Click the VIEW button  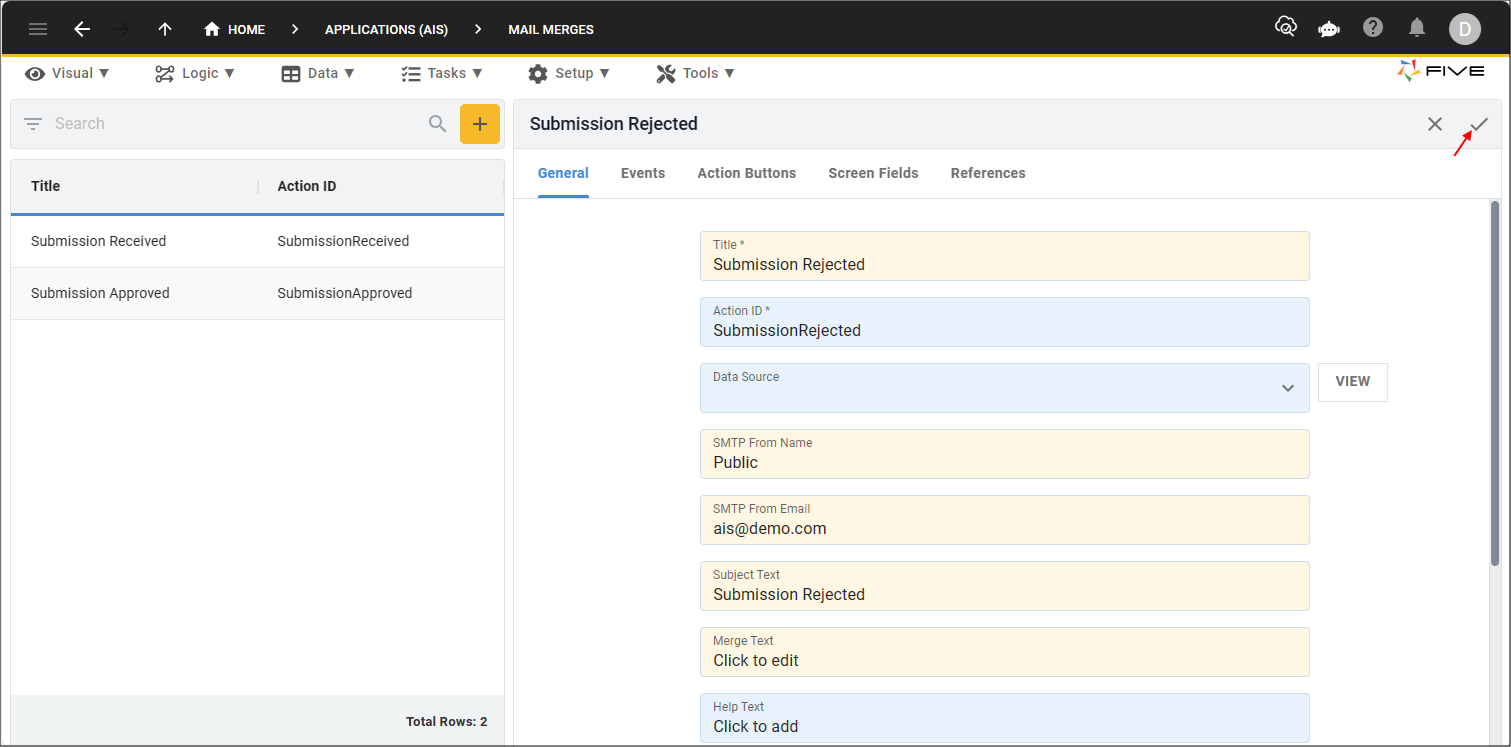[x=1352, y=382]
